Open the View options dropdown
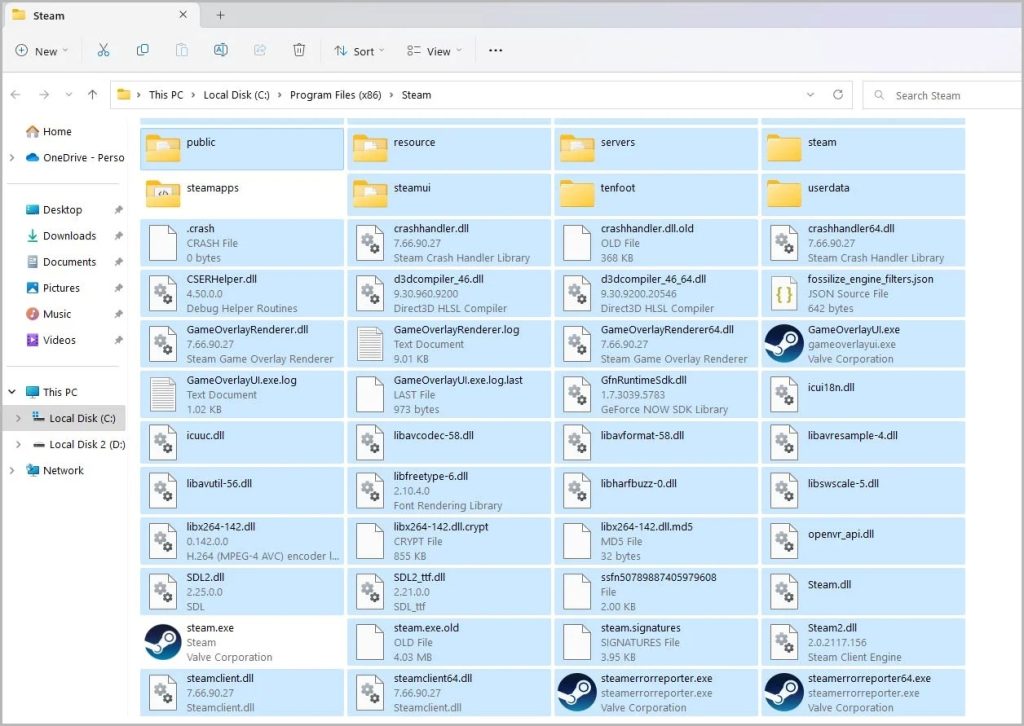Image resolution: width=1024 pixels, height=726 pixels. click(434, 51)
